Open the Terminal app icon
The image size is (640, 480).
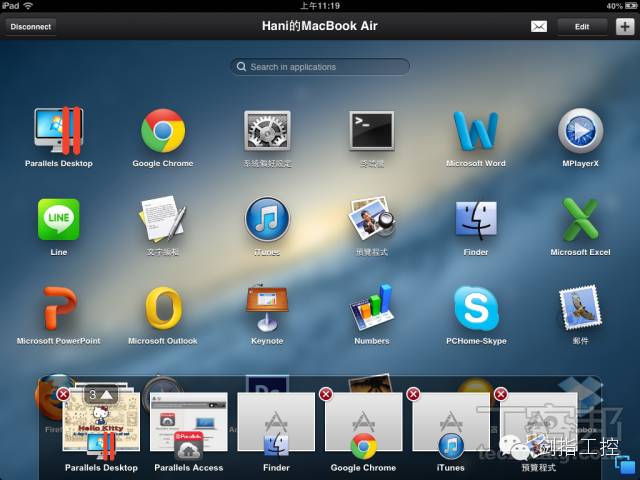(x=372, y=131)
